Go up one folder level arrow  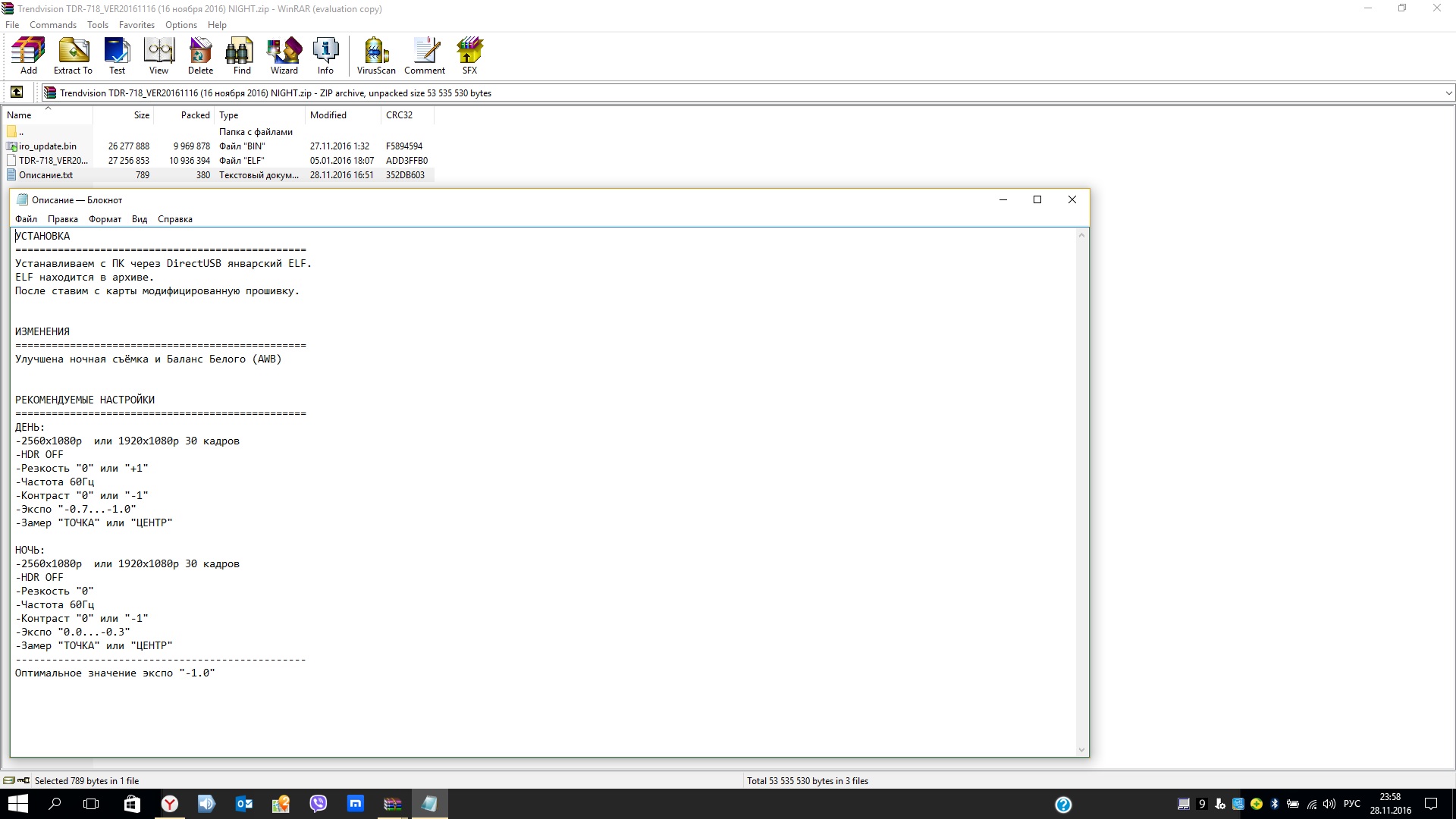17,93
